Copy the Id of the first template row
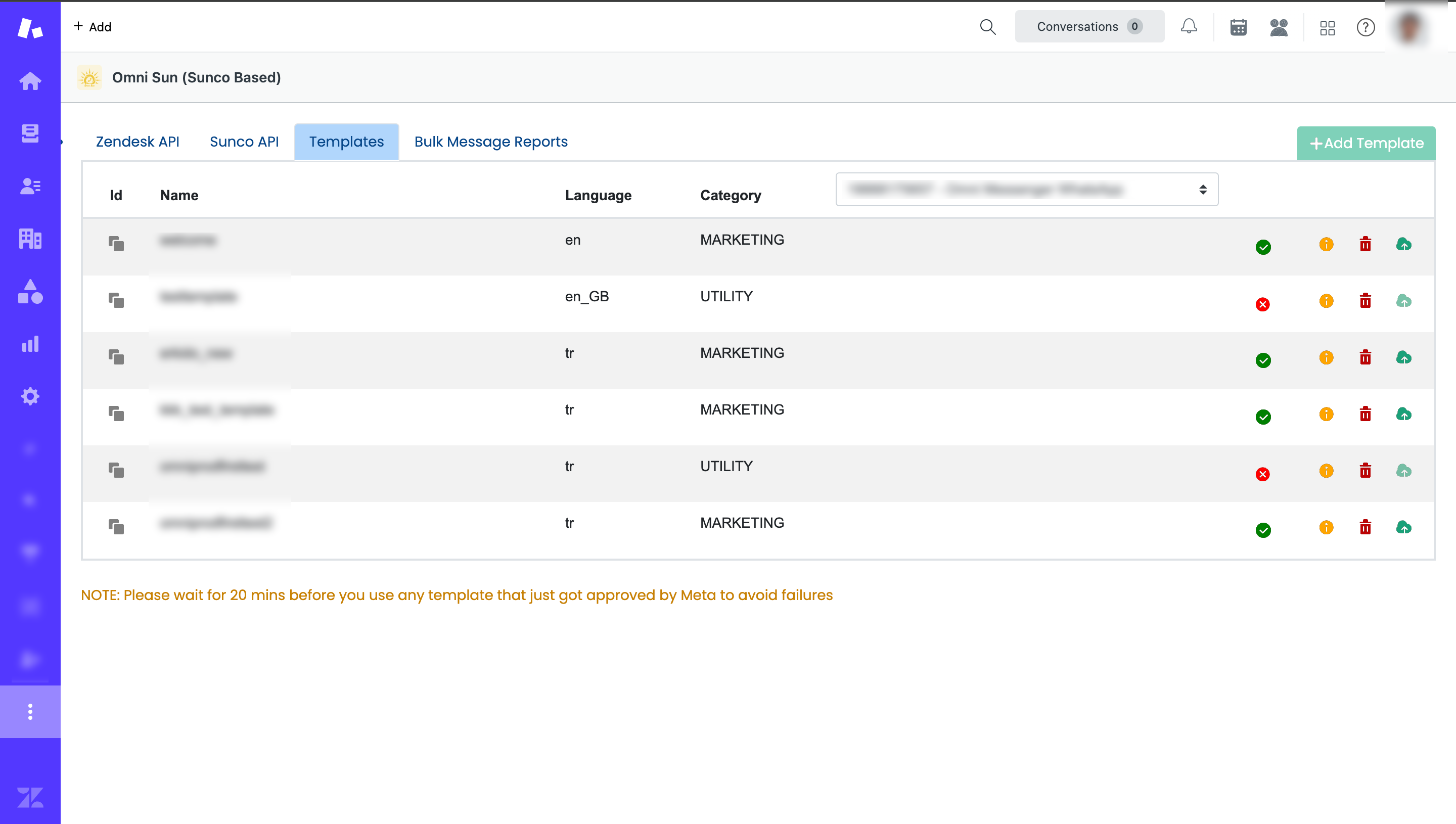The image size is (1456, 824). click(117, 243)
